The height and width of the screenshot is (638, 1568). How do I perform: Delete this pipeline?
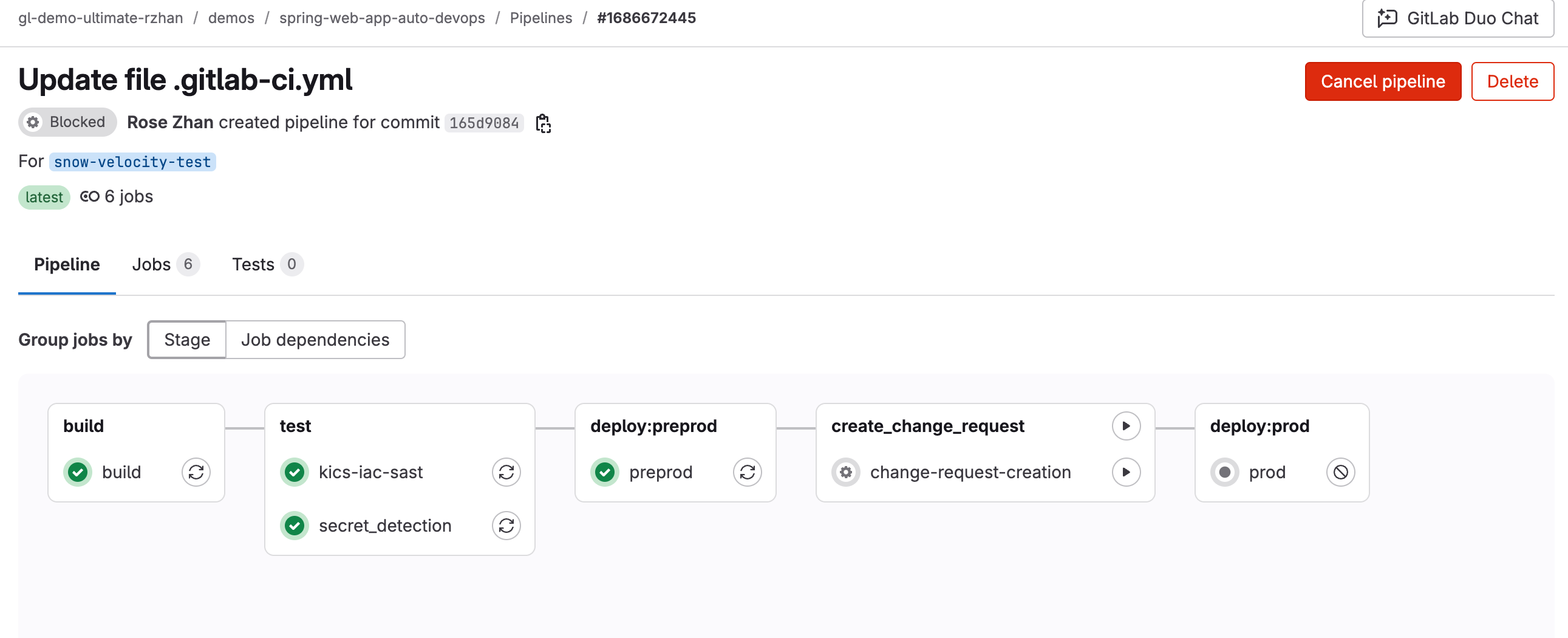tap(1512, 81)
